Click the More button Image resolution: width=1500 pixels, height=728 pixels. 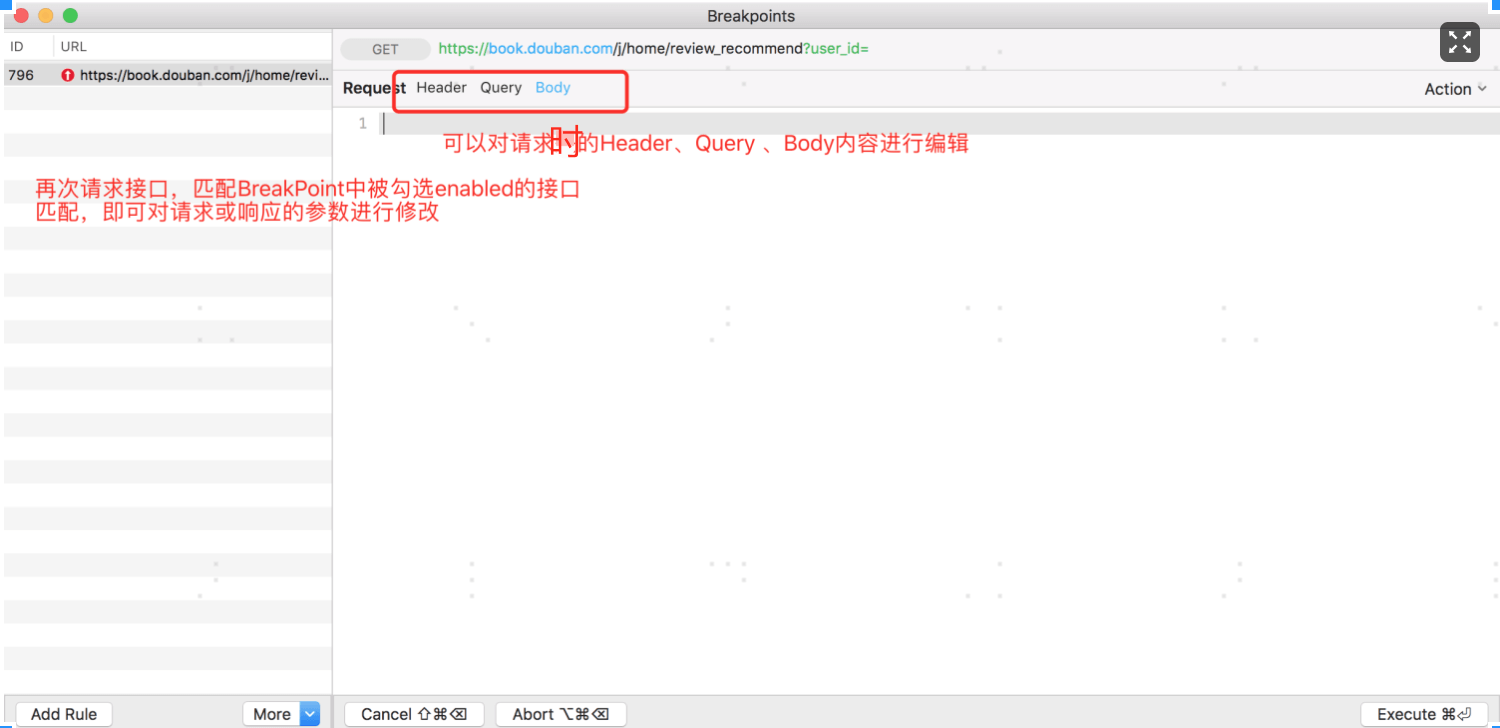(x=271, y=714)
